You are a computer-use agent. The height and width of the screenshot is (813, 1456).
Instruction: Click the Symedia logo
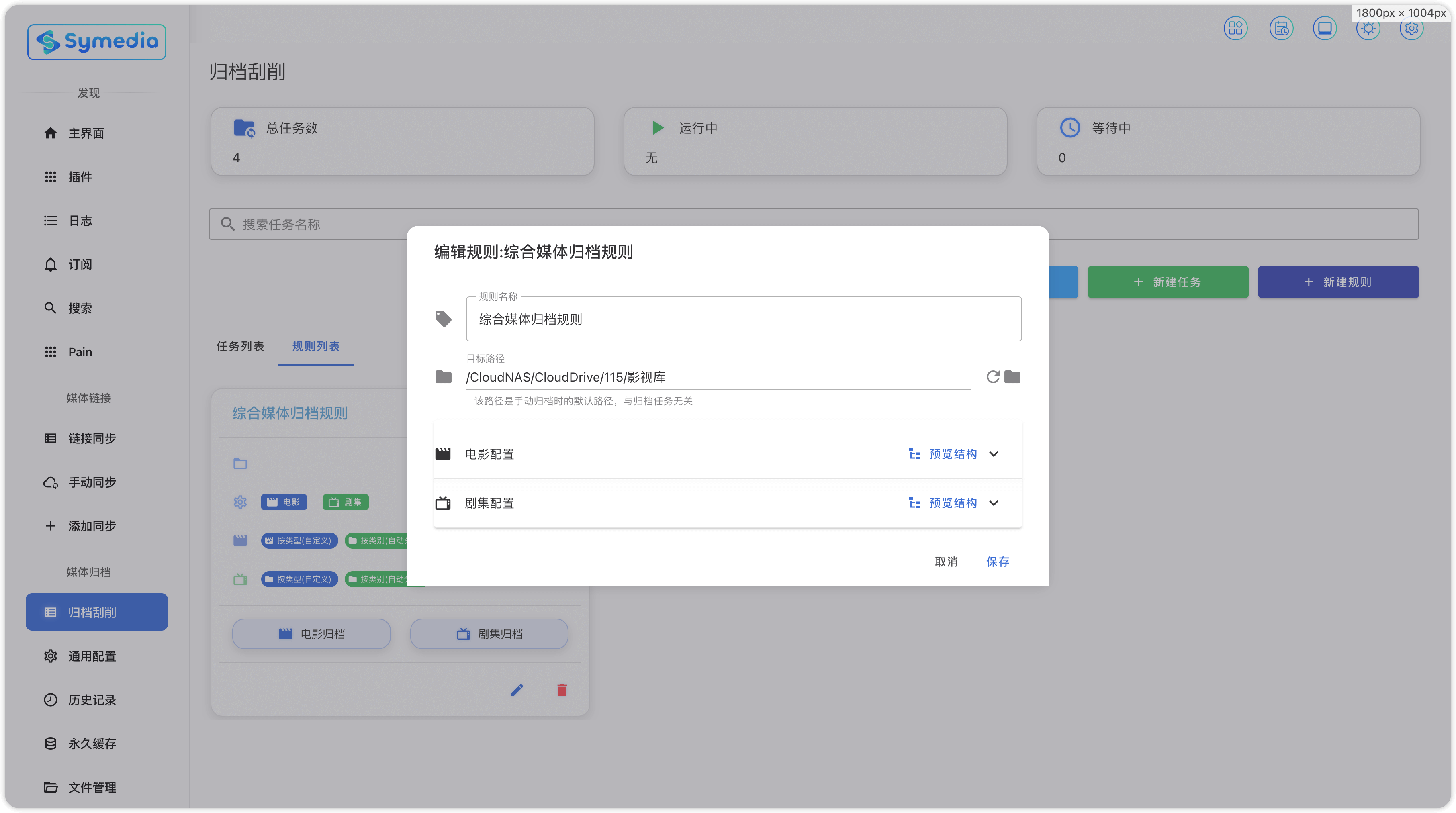tap(97, 42)
